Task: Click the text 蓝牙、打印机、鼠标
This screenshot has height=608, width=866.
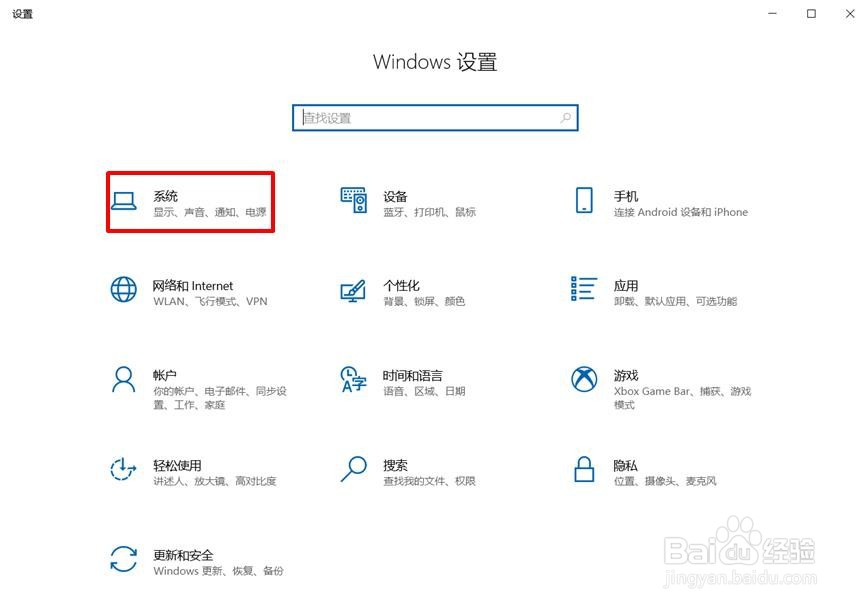Action: pos(429,212)
